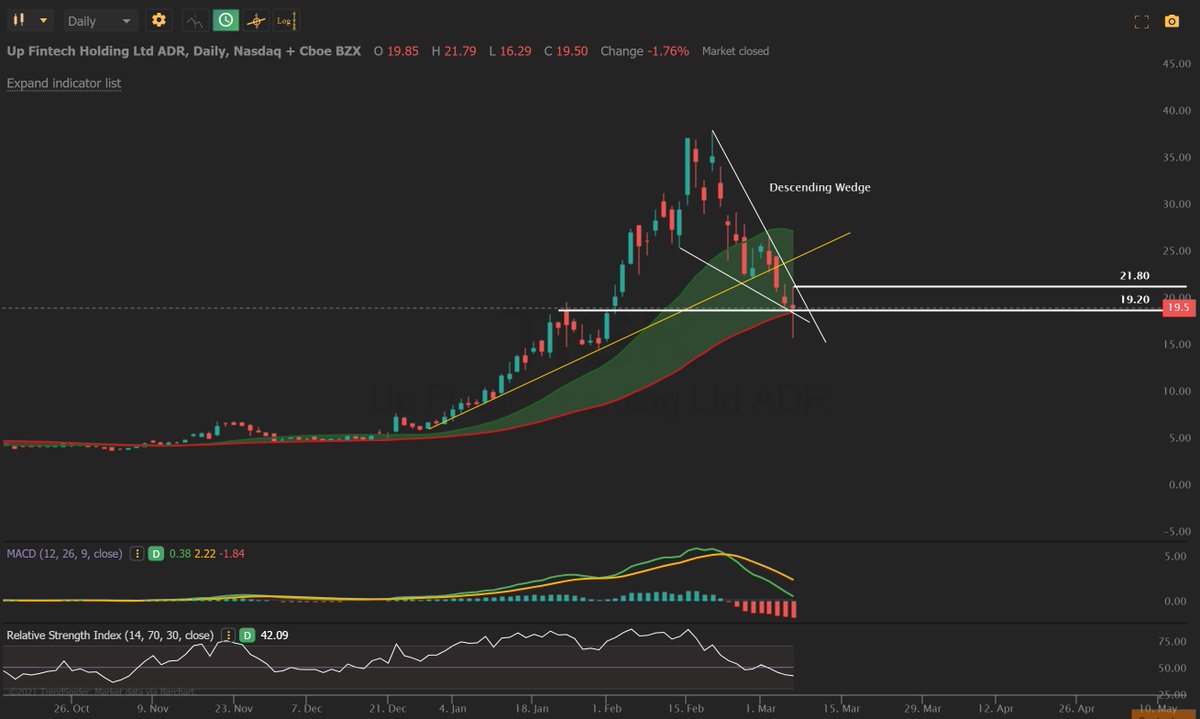Select the 21.80 price level label
This screenshot has width=1200, height=719.
(x=1135, y=275)
